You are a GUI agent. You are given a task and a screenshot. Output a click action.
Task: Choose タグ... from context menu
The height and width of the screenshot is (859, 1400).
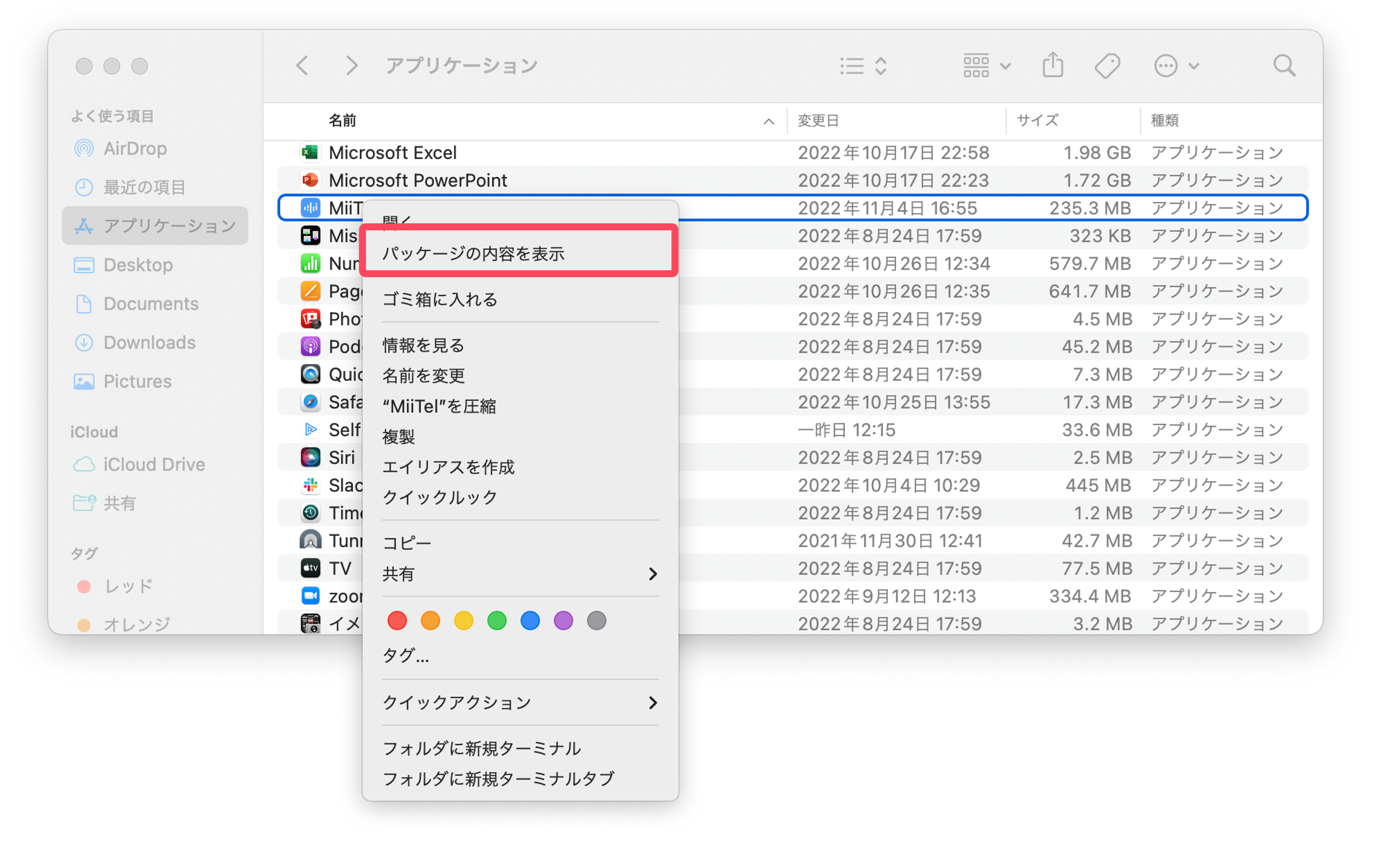[x=519, y=657]
